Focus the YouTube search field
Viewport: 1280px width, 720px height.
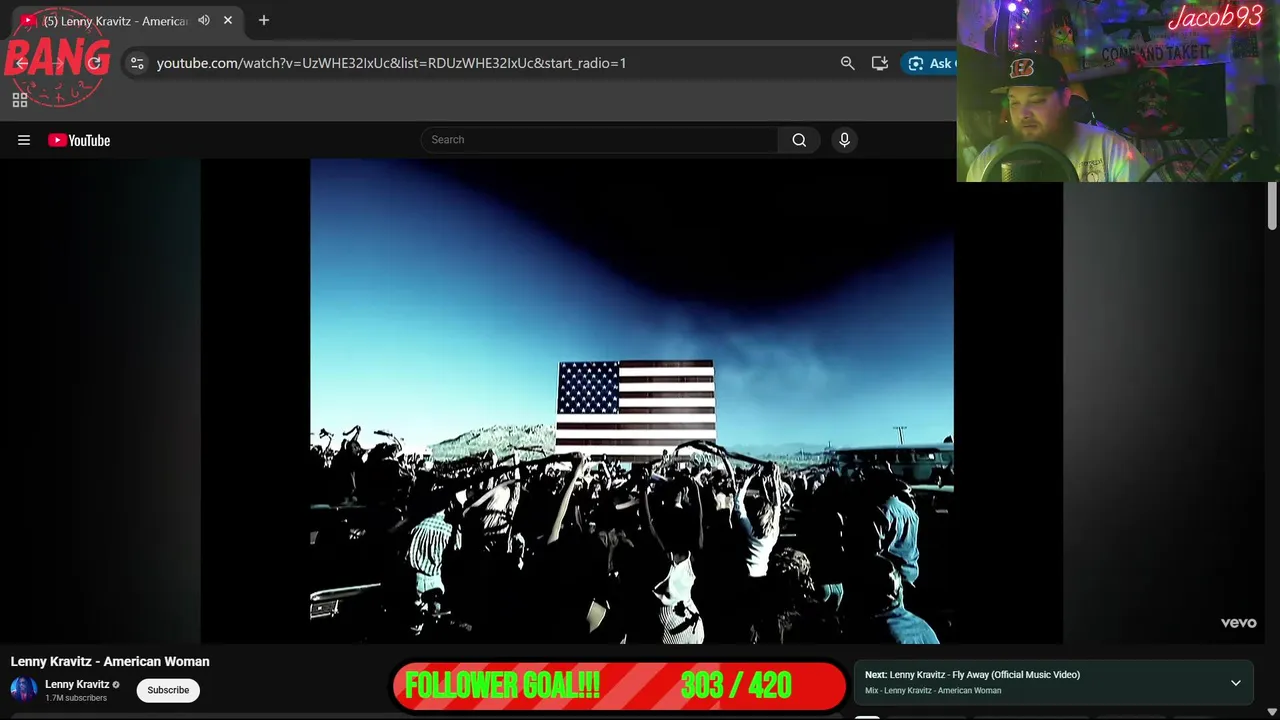(x=599, y=140)
